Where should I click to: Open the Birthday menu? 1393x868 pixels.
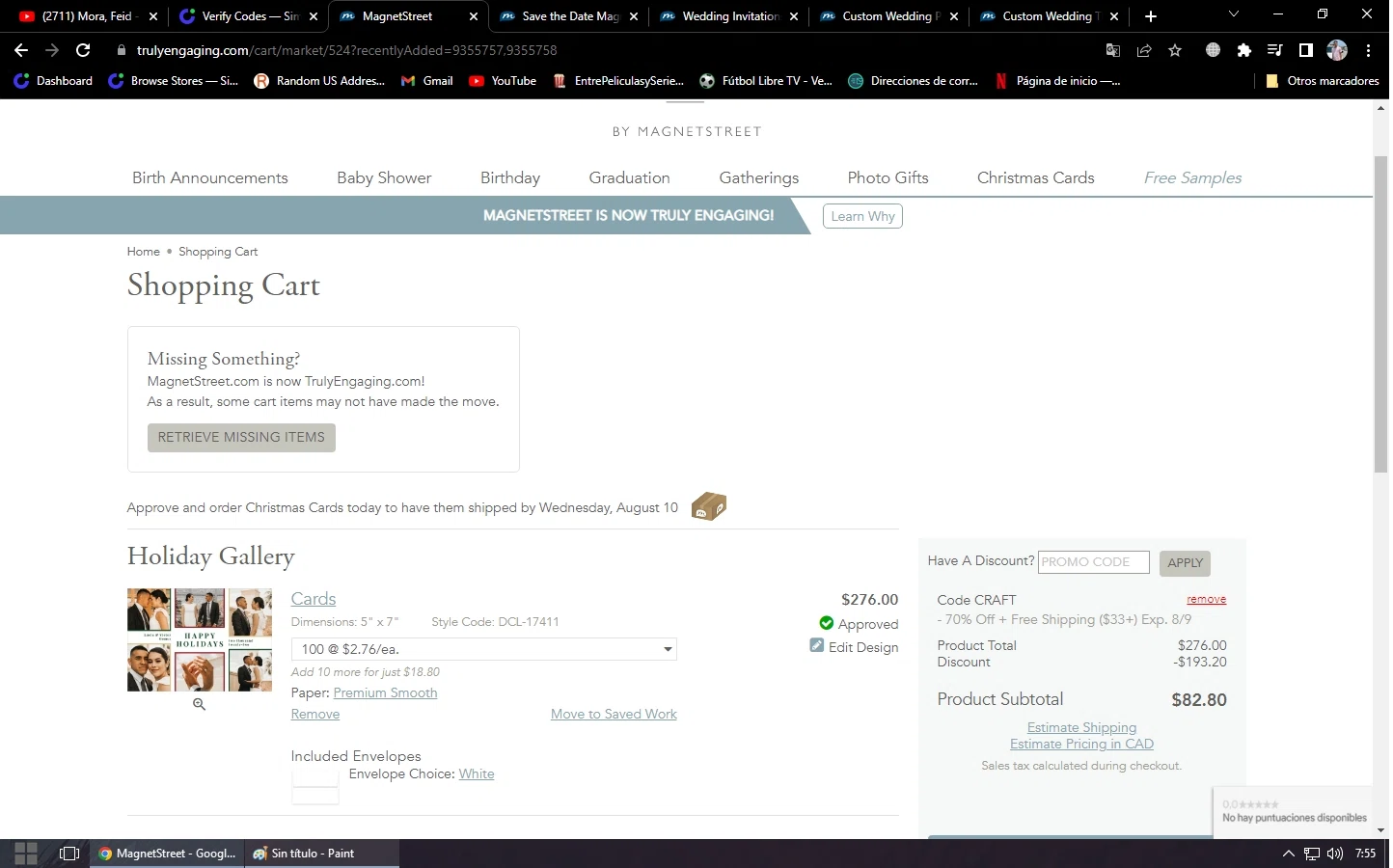tap(510, 177)
